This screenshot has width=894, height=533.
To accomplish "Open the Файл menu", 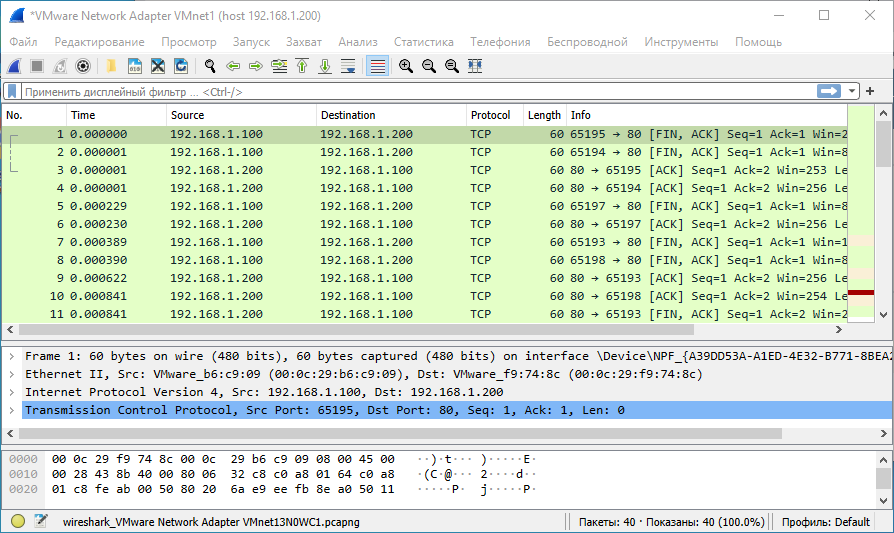I will [x=23, y=42].
